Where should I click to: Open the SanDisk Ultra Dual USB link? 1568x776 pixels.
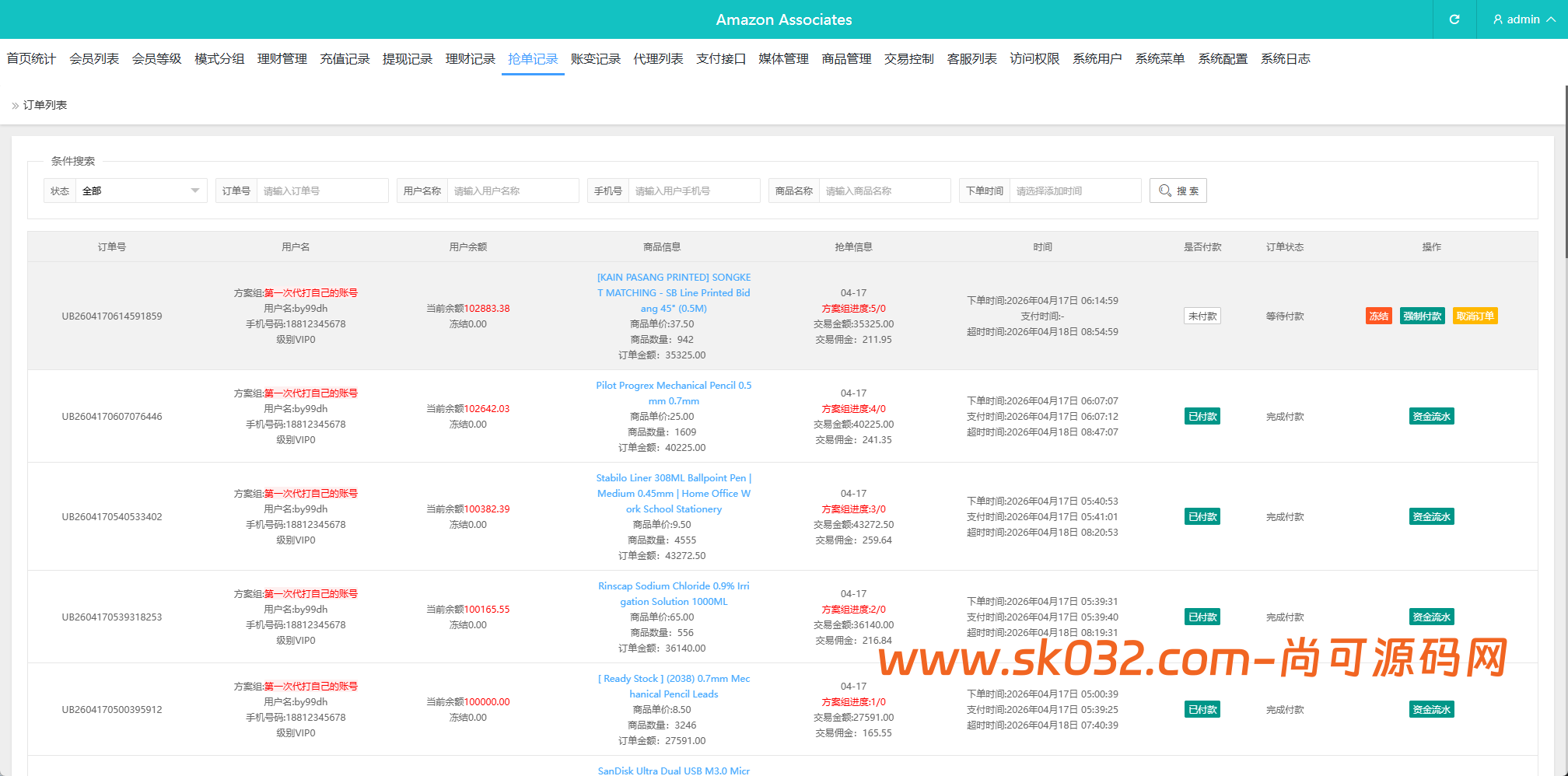[674, 771]
